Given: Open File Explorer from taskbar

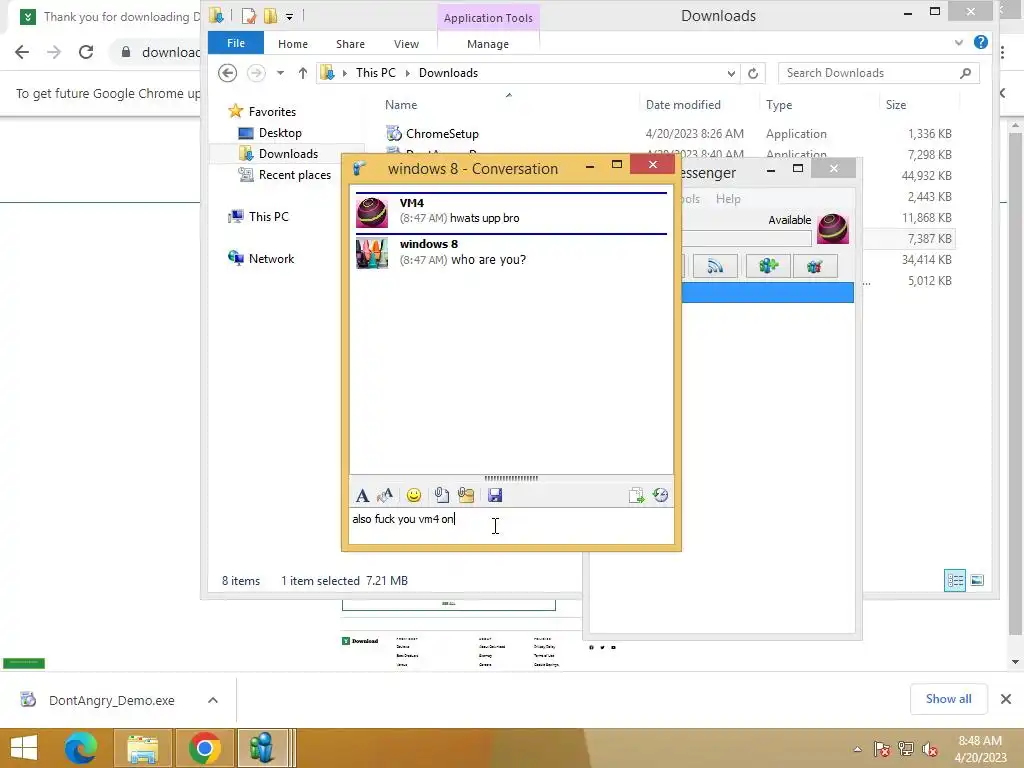Looking at the screenshot, I should click(x=143, y=748).
